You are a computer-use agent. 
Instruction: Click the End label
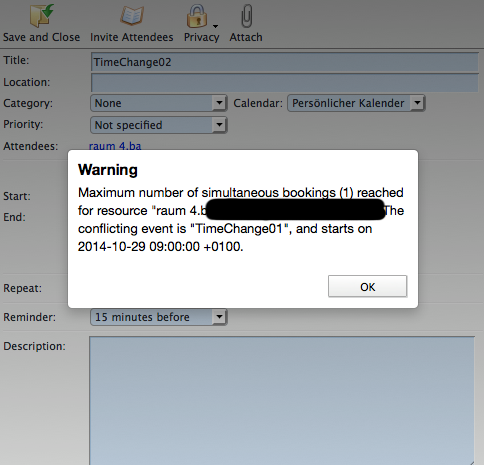(14, 217)
